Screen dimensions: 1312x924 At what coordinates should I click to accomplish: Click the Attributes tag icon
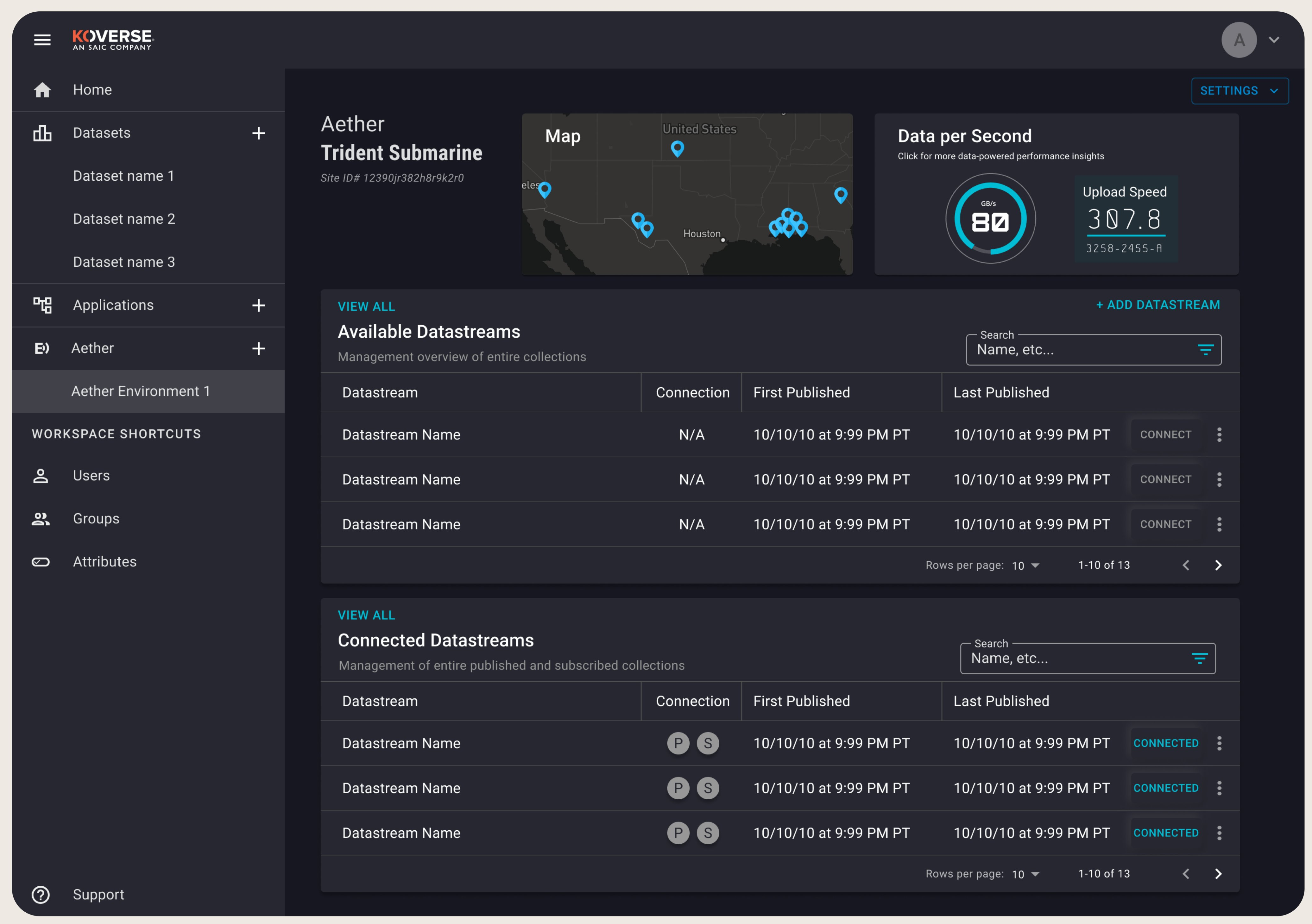click(41, 562)
